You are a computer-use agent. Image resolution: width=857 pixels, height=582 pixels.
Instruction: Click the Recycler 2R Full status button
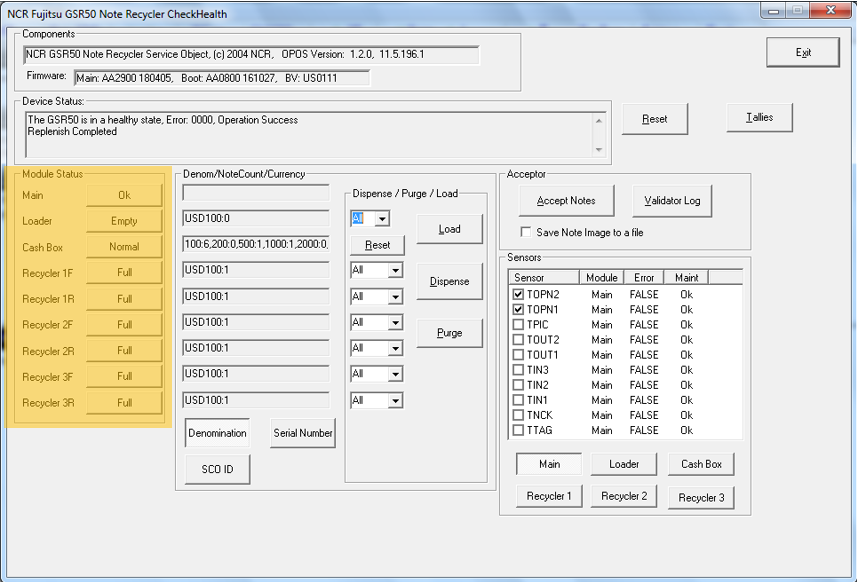tap(124, 350)
